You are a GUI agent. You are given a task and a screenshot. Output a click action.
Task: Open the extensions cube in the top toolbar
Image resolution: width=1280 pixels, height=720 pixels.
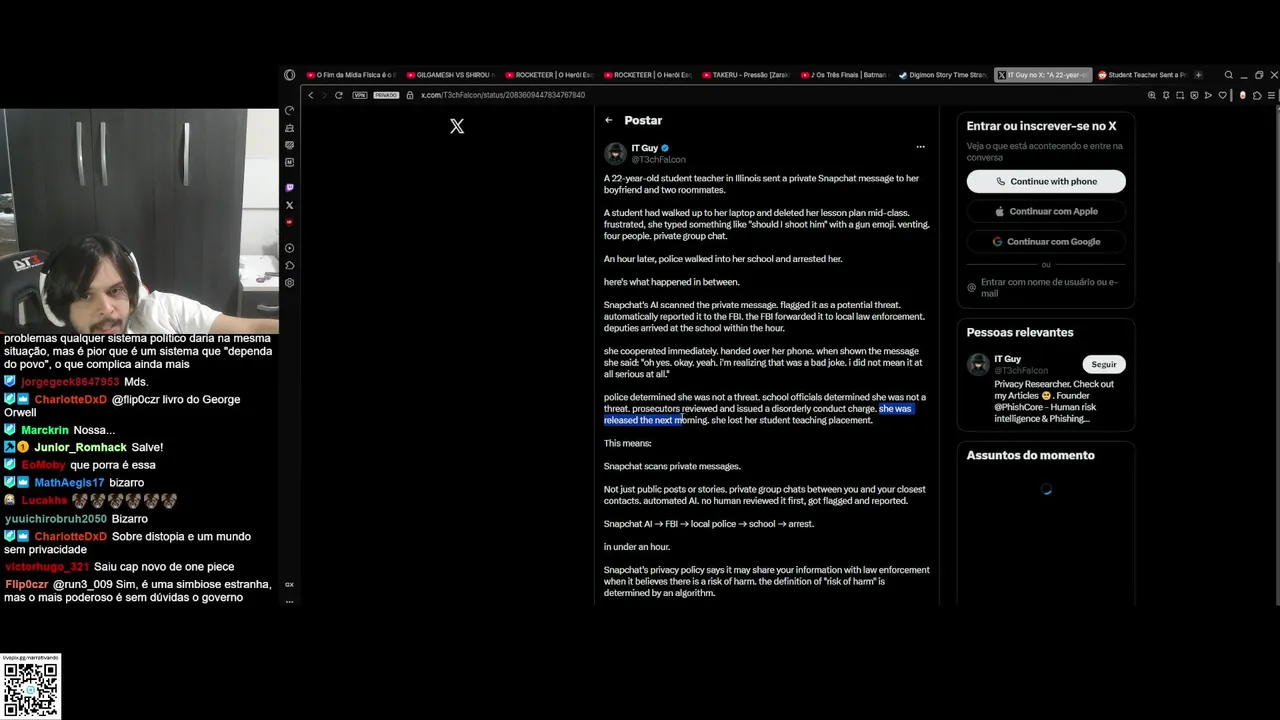tap(1257, 95)
